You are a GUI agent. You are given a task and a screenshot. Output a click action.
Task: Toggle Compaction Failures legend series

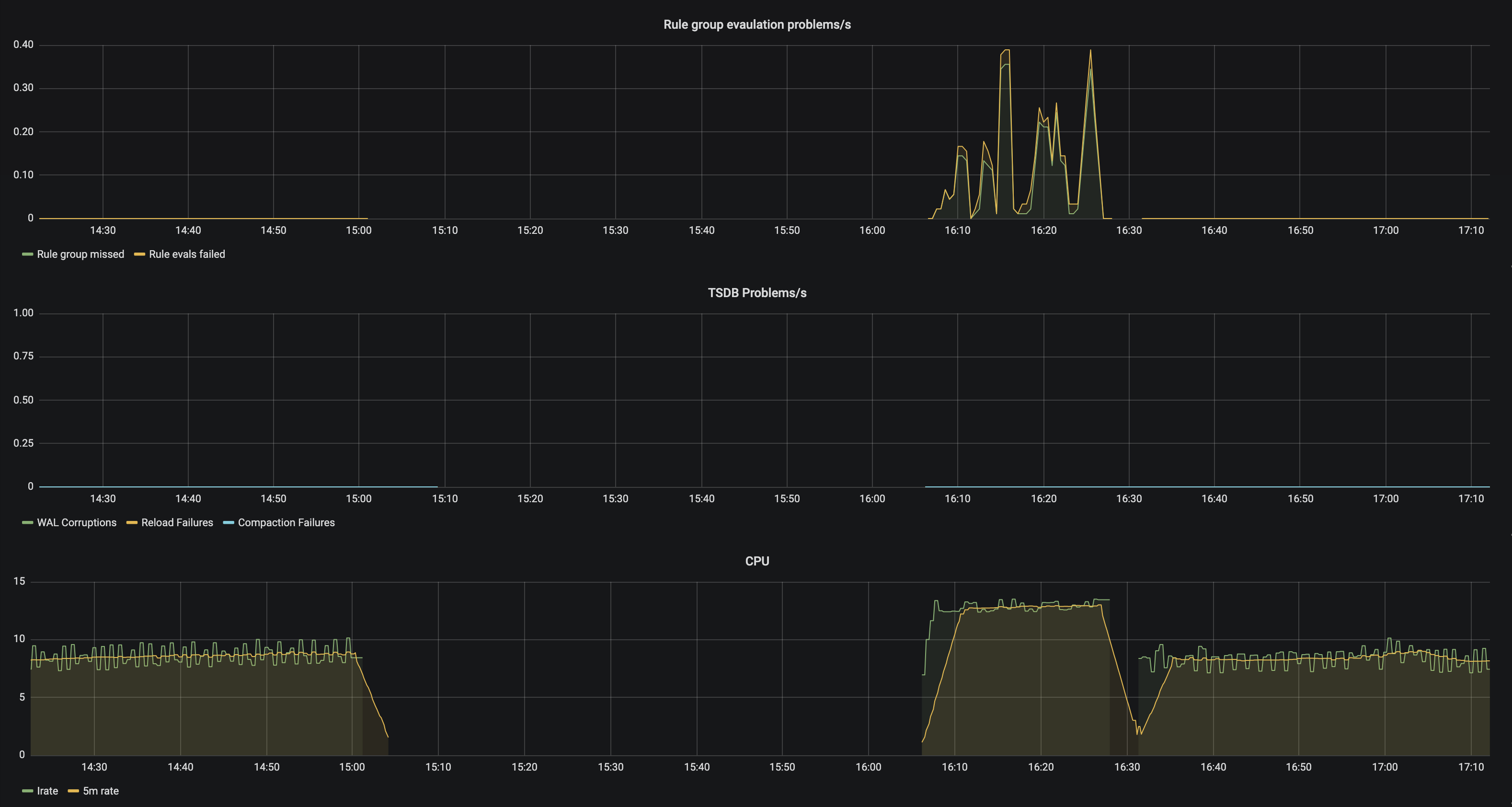[x=286, y=522]
